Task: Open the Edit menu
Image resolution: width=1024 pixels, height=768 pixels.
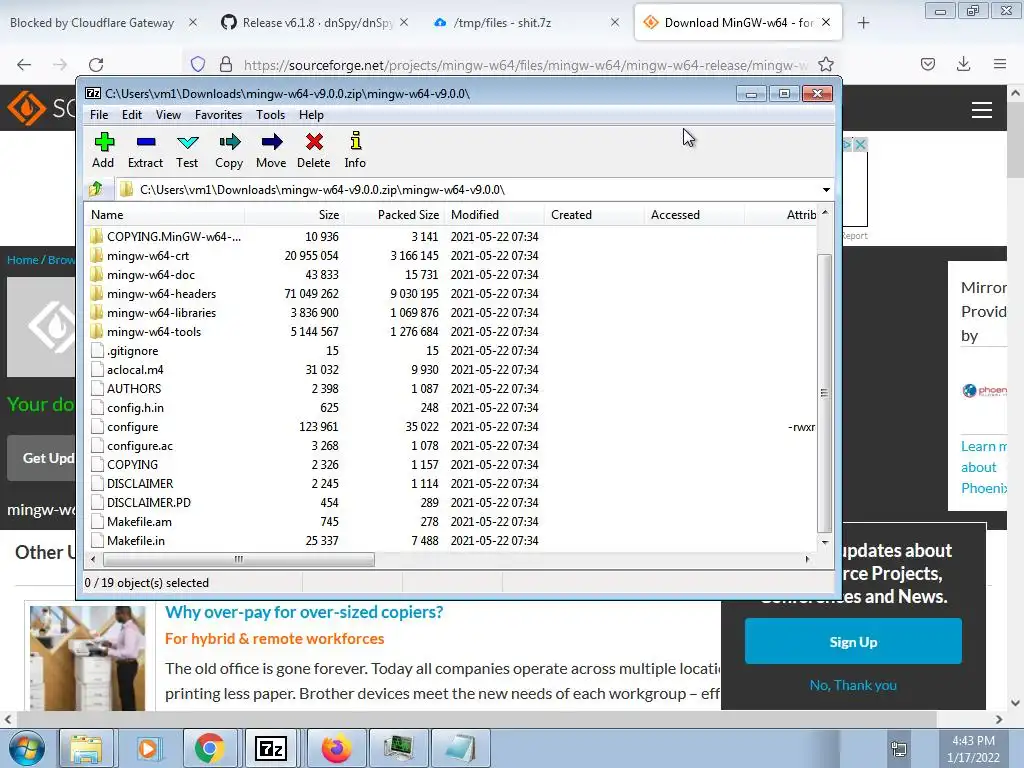Action: pos(132,115)
